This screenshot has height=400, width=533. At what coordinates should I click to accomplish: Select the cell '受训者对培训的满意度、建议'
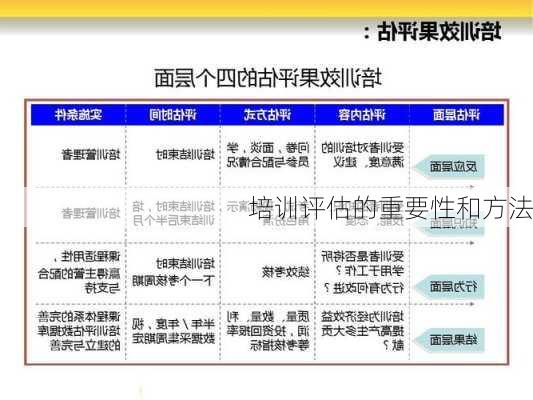point(363,155)
